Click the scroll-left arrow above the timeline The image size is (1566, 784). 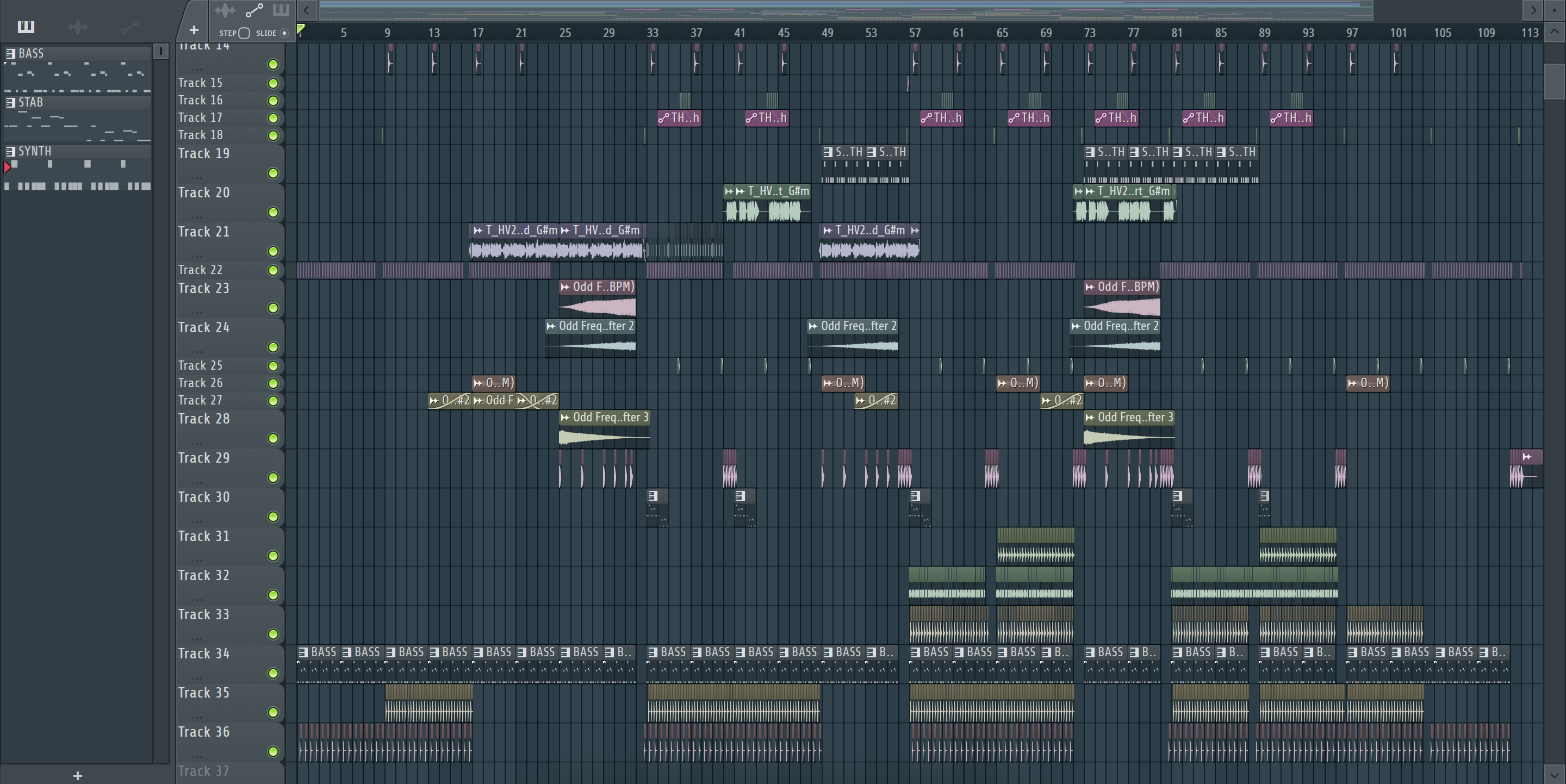click(x=307, y=10)
